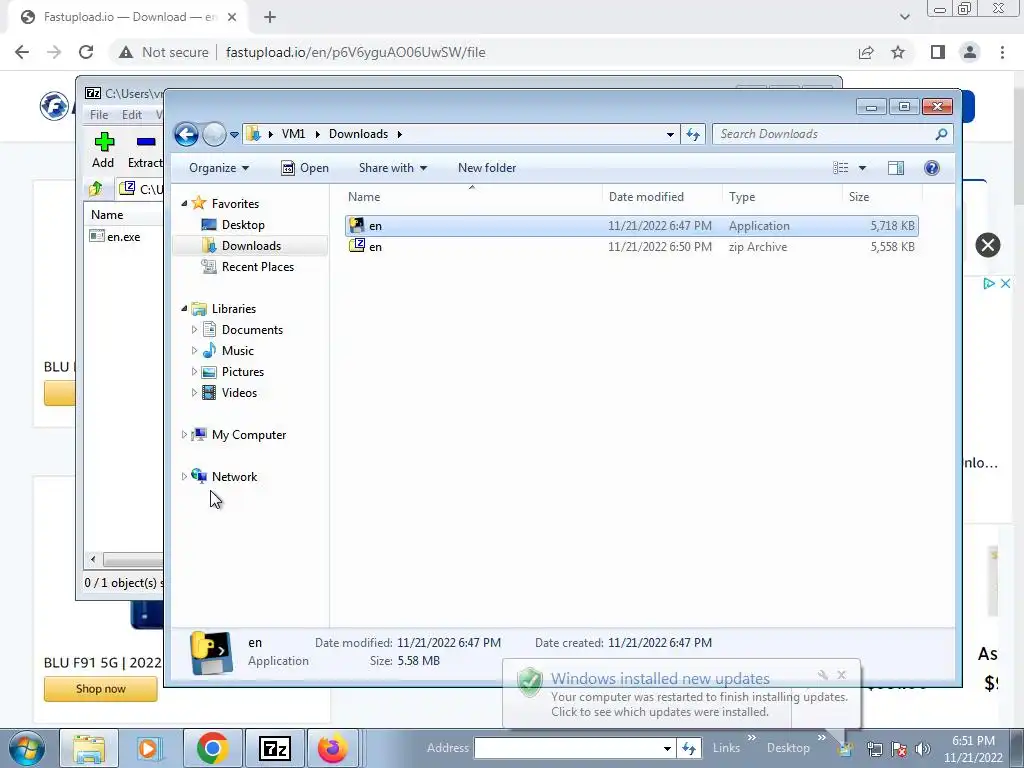Image resolution: width=1024 pixels, height=768 pixels.
Task: Expand the Music library node
Action: [194, 351]
